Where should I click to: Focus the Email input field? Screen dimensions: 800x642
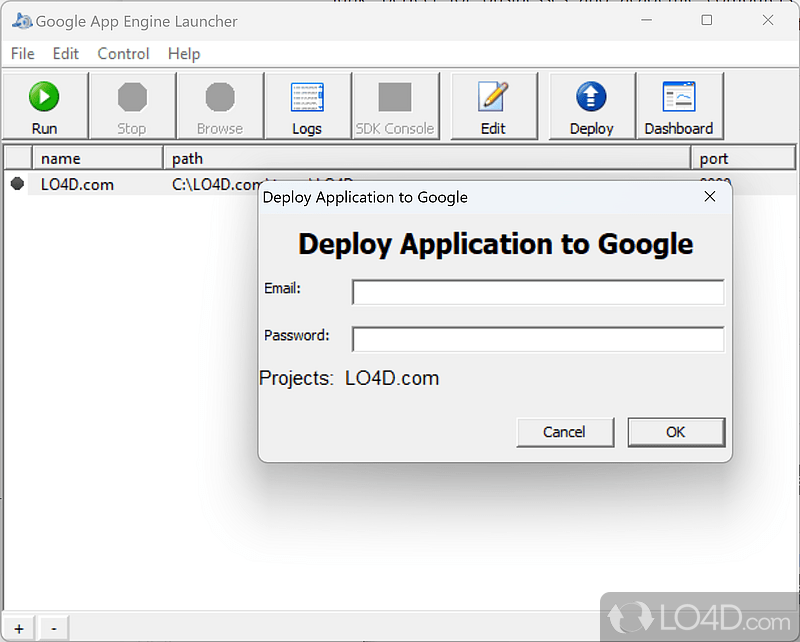538,292
